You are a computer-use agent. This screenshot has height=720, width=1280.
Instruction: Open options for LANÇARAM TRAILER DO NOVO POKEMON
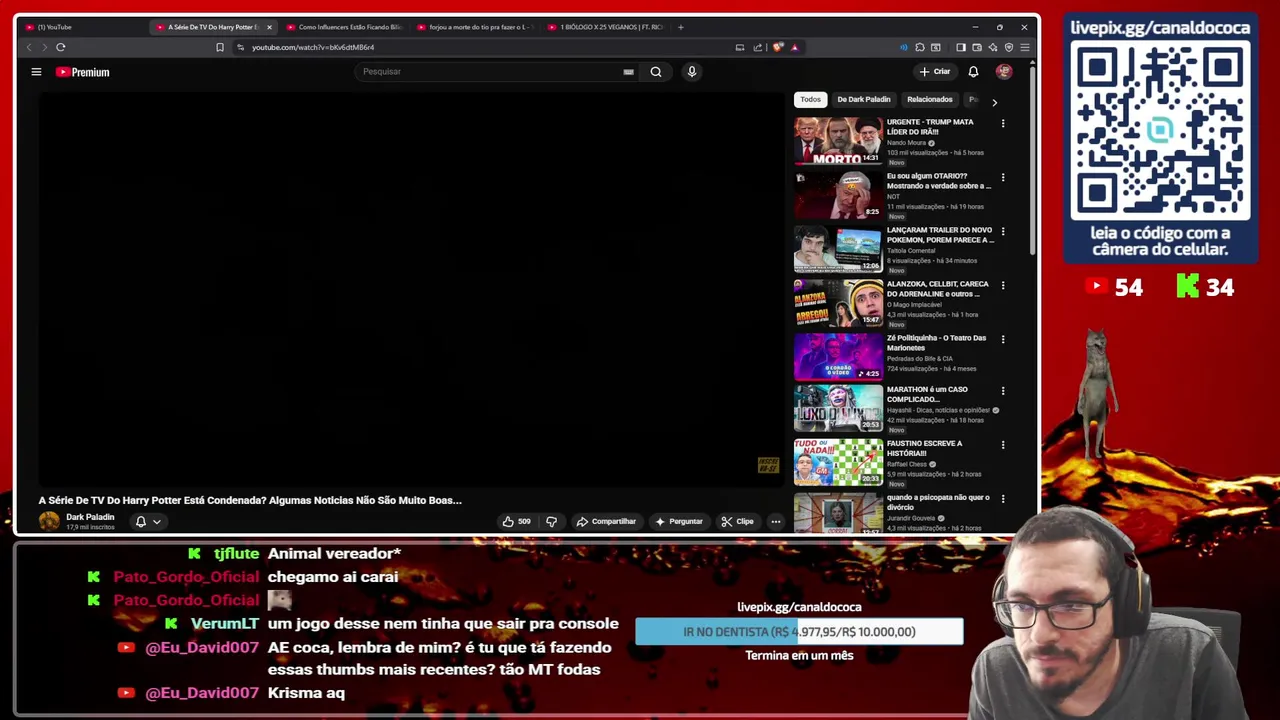click(x=1003, y=231)
